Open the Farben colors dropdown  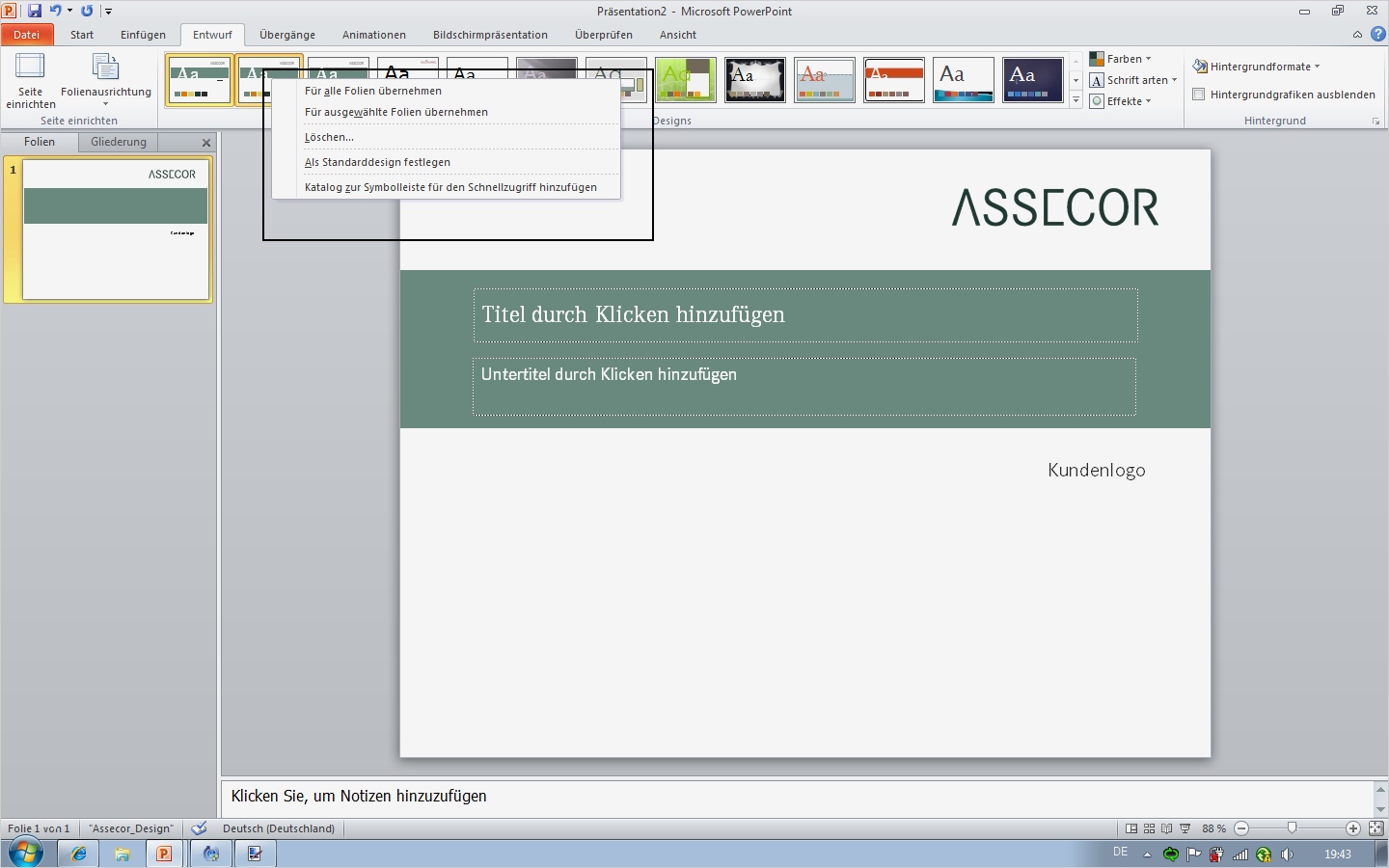coord(1121,59)
